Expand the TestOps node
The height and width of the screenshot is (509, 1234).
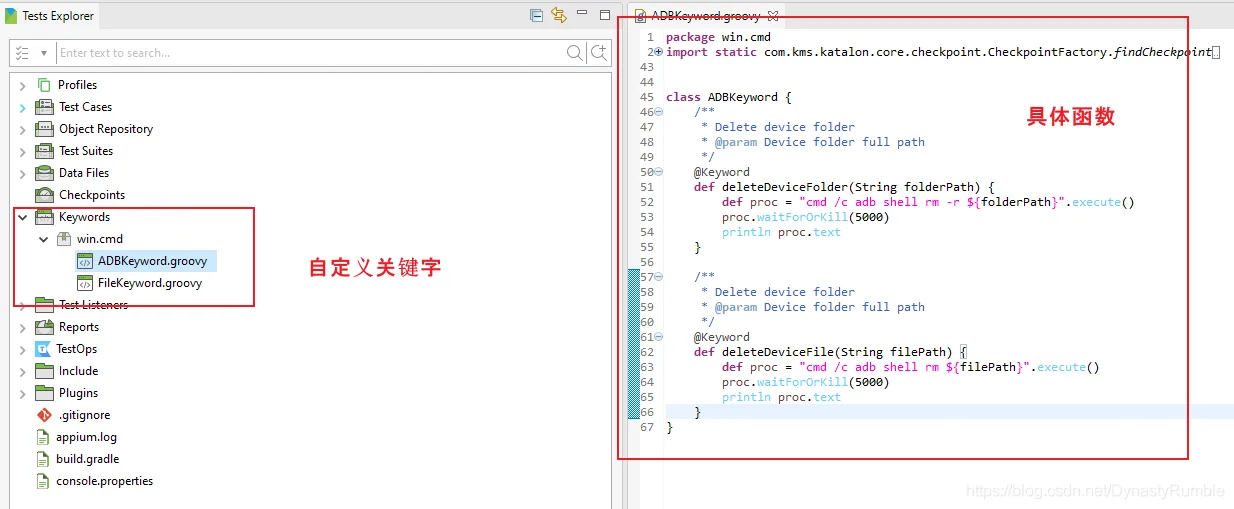pyautogui.click(x=22, y=349)
